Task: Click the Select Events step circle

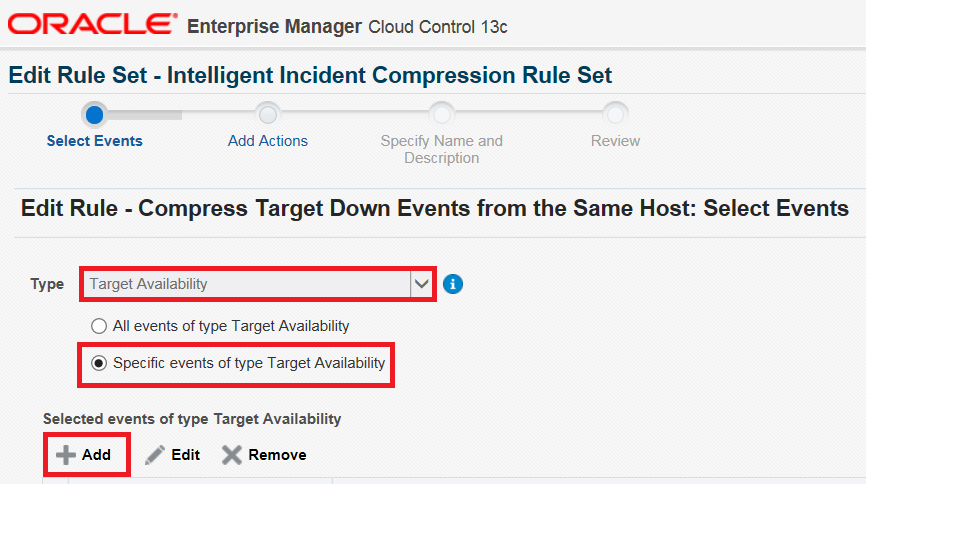Action: [94, 114]
